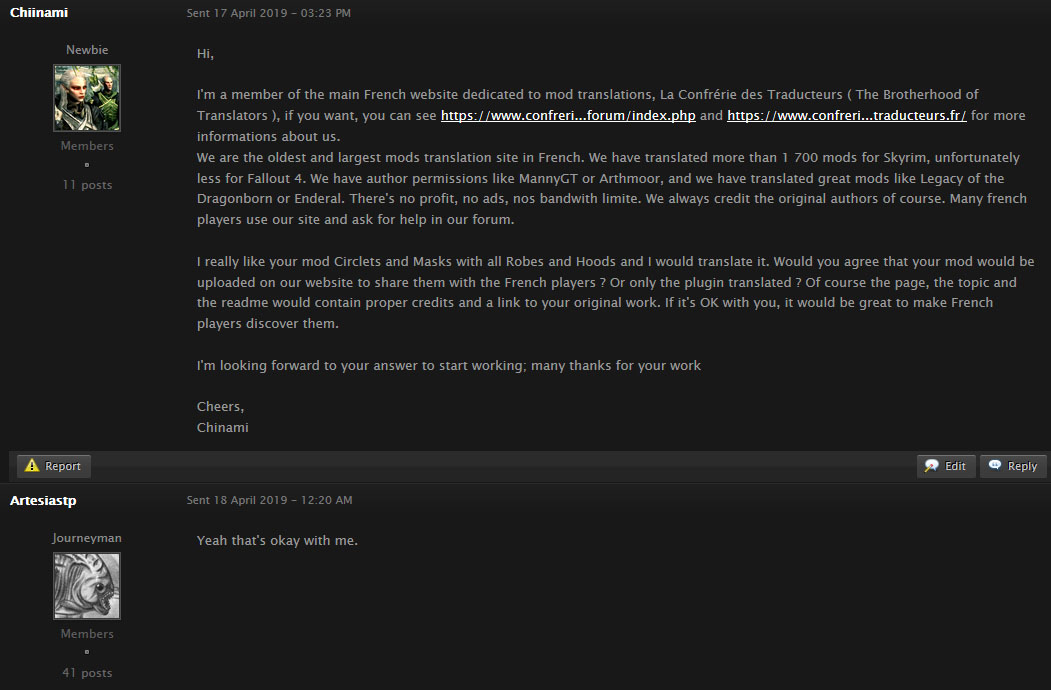Screen dimensions: 1051x690
Task: Select the Members group under Chiinami
Action: [87, 146]
